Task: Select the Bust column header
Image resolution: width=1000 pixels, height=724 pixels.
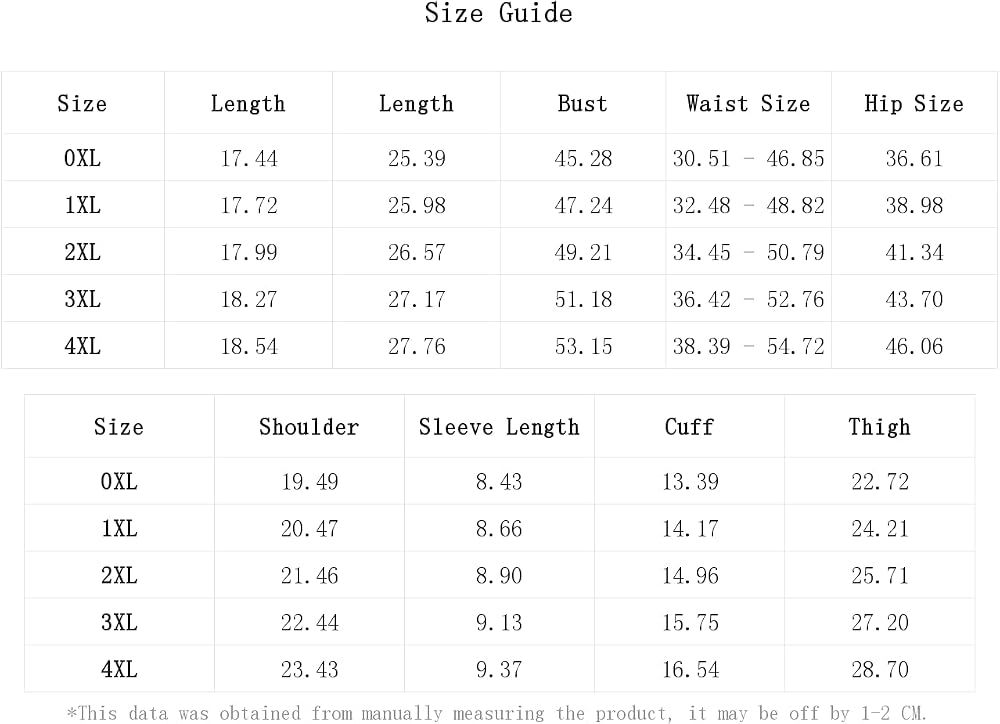Action: coord(582,103)
